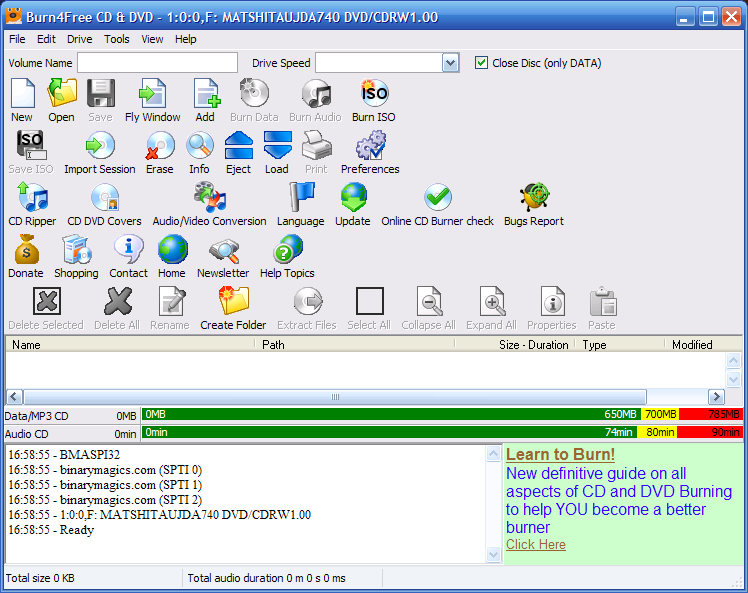The height and width of the screenshot is (593, 748).
Task: Launch the Fly Window tool
Action: pyautogui.click(x=153, y=94)
